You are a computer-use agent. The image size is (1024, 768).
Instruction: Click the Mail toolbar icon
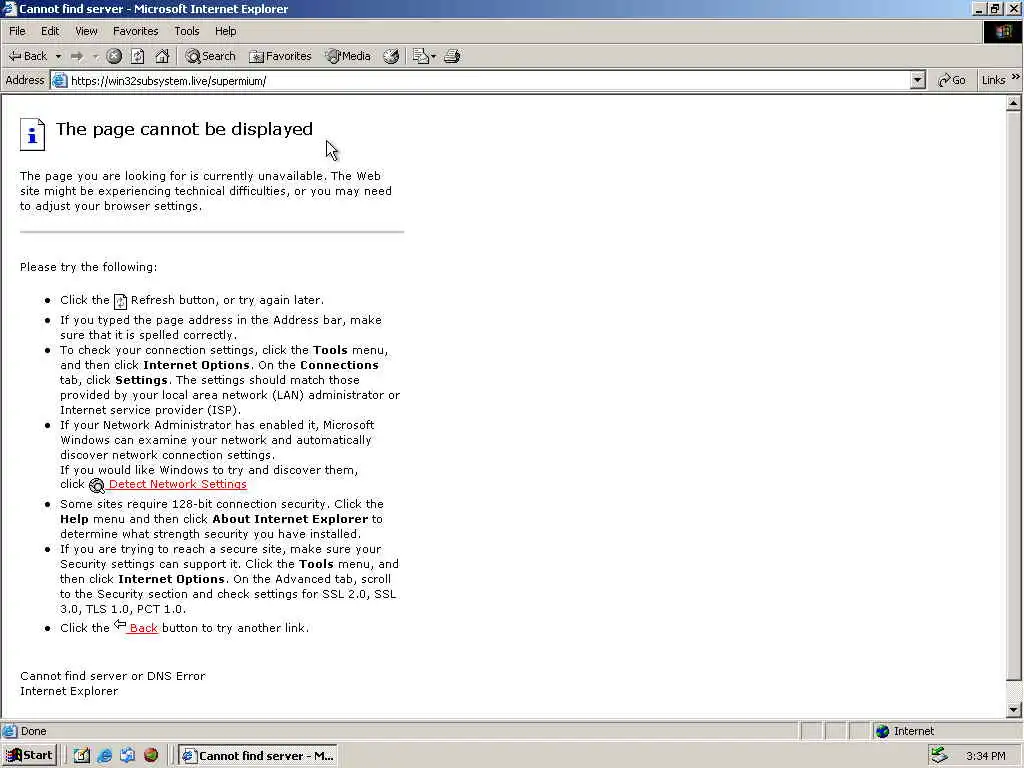tap(420, 56)
